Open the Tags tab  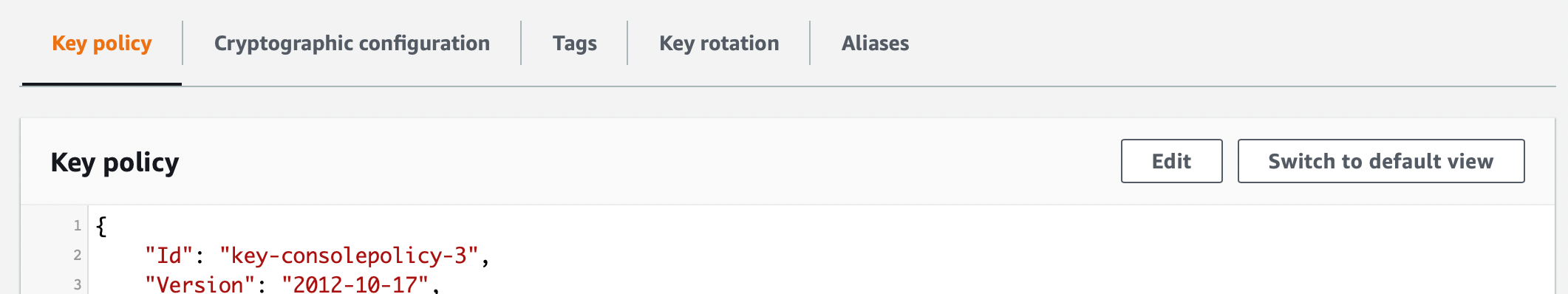point(574,44)
